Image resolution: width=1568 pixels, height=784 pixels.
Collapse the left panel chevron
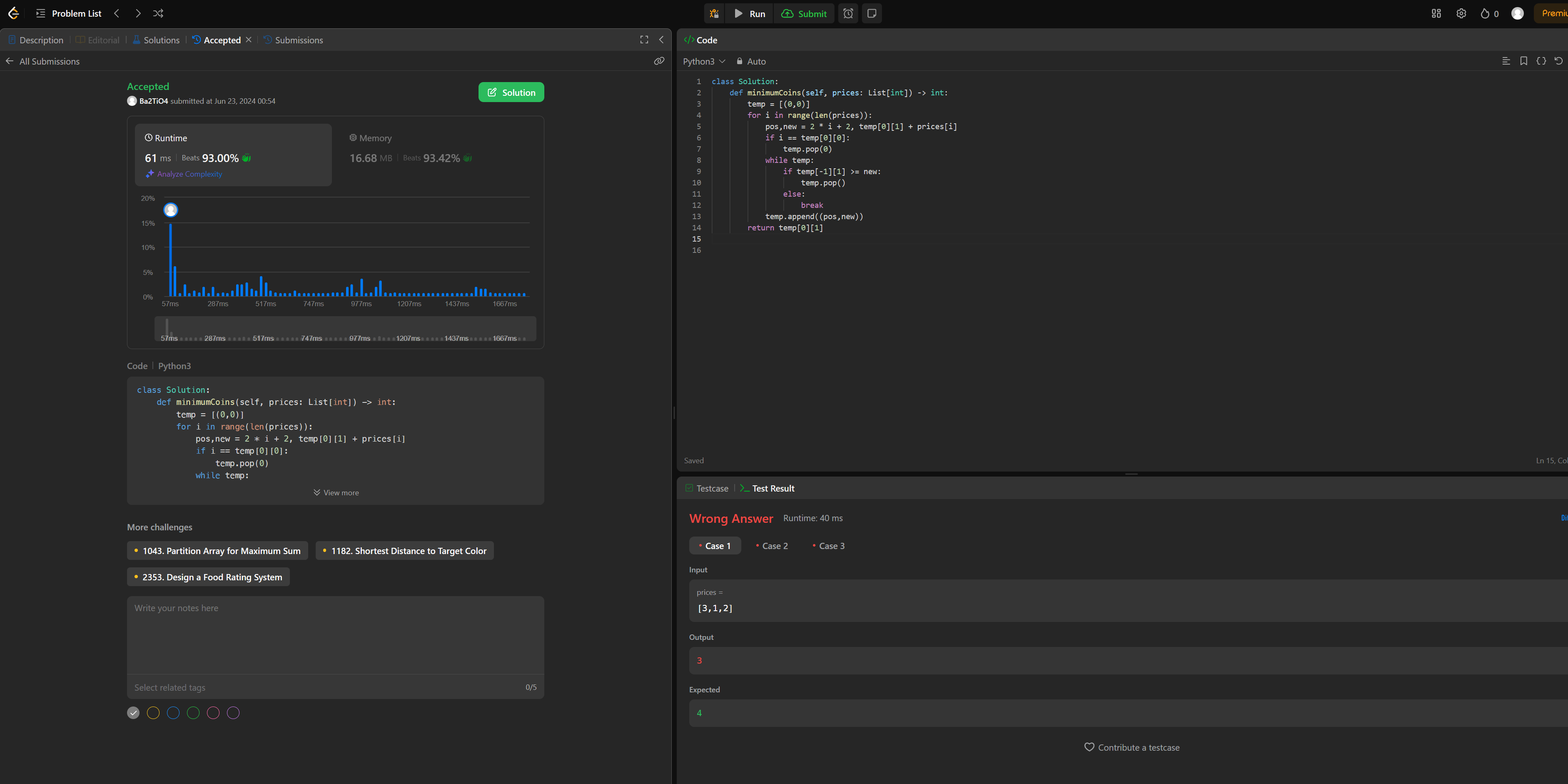pos(662,40)
